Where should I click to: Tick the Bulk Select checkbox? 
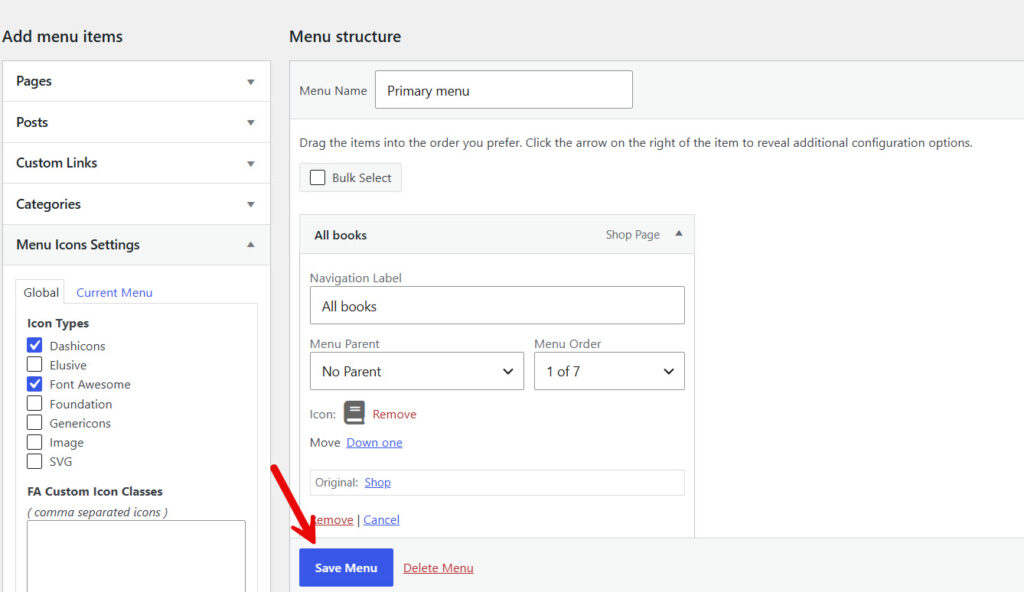[x=317, y=178]
